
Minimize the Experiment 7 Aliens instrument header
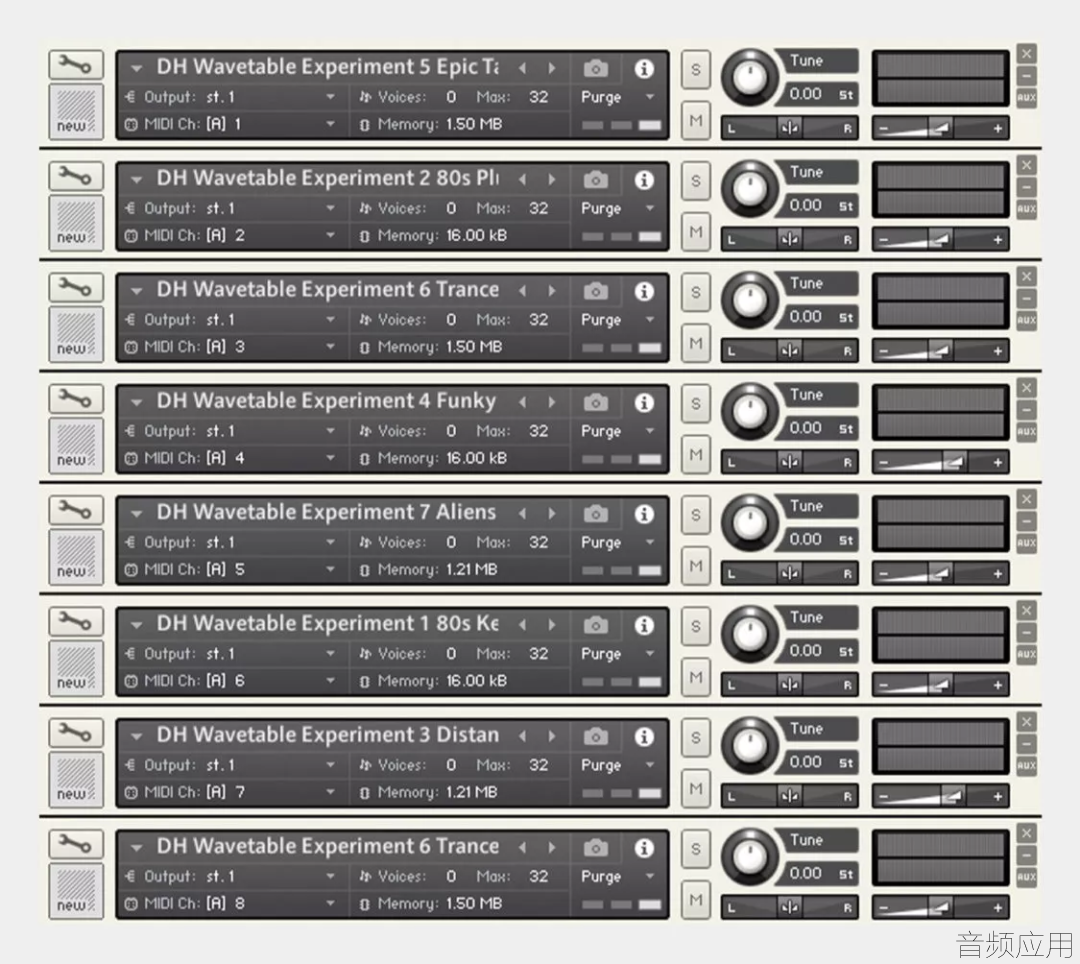click(x=1026, y=521)
